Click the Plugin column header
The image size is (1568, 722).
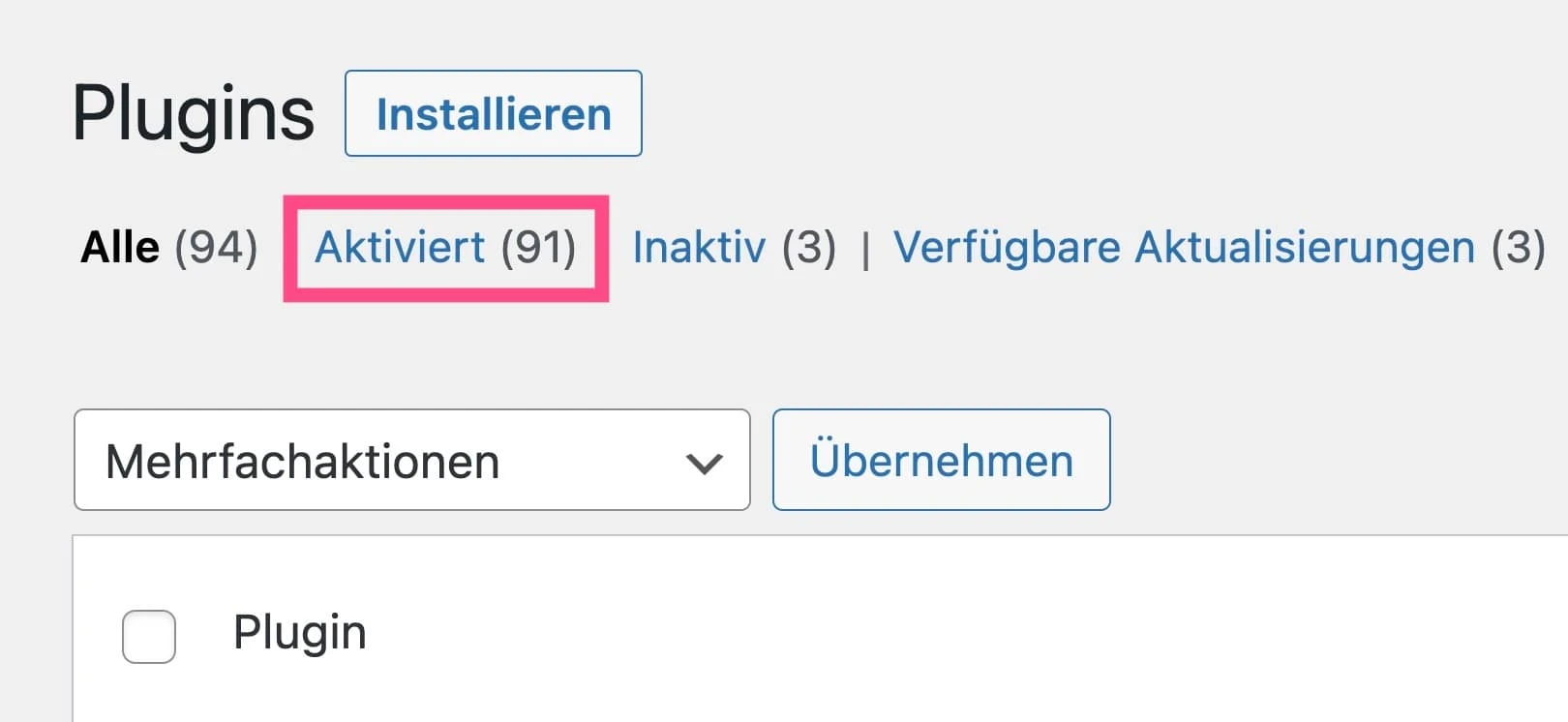tap(300, 633)
